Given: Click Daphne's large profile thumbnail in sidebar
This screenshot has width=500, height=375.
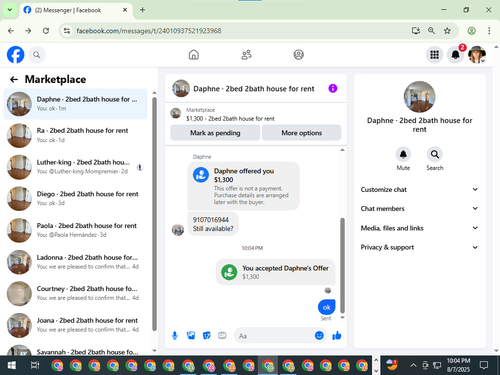Looking at the screenshot, I should [419, 97].
